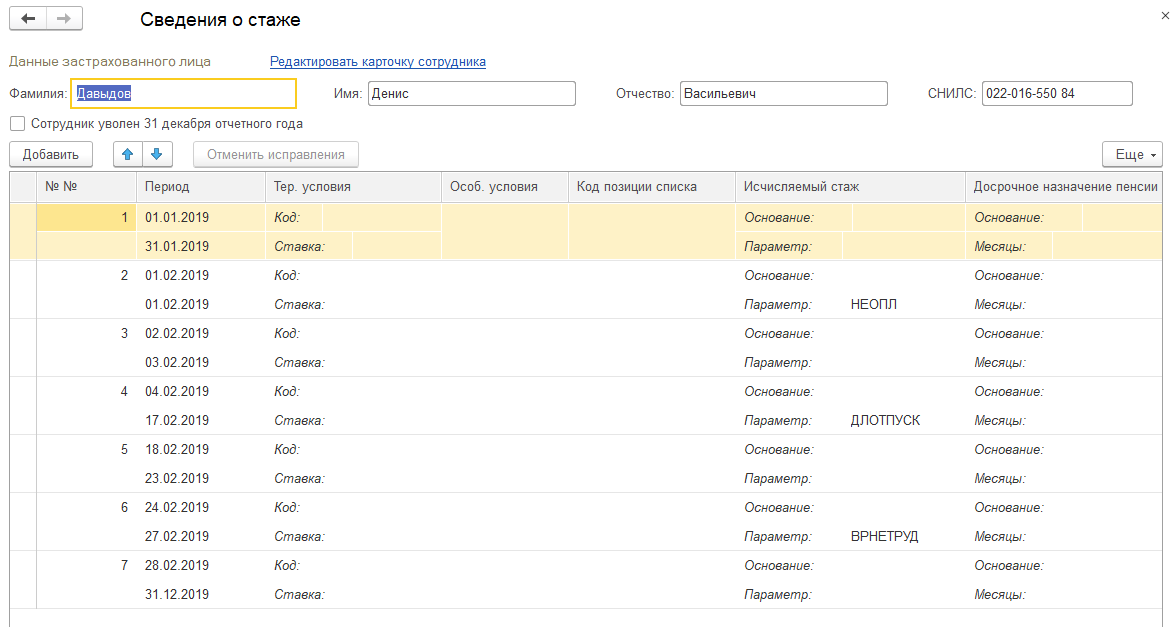Click the Добавить button
Image resolution: width=1176 pixels, height=627 pixels.
pyautogui.click(x=50, y=154)
